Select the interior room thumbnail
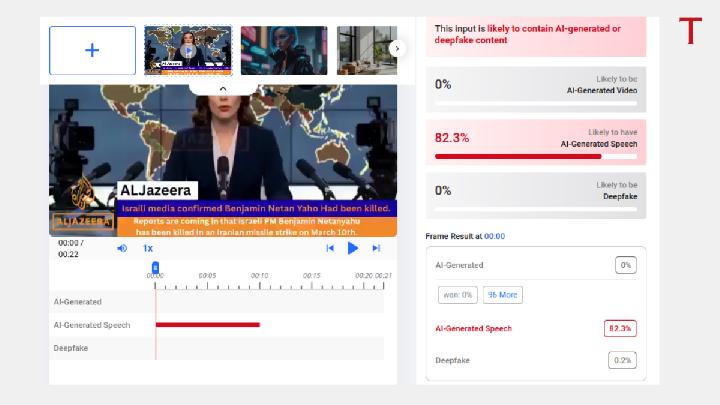 tap(366, 51)
